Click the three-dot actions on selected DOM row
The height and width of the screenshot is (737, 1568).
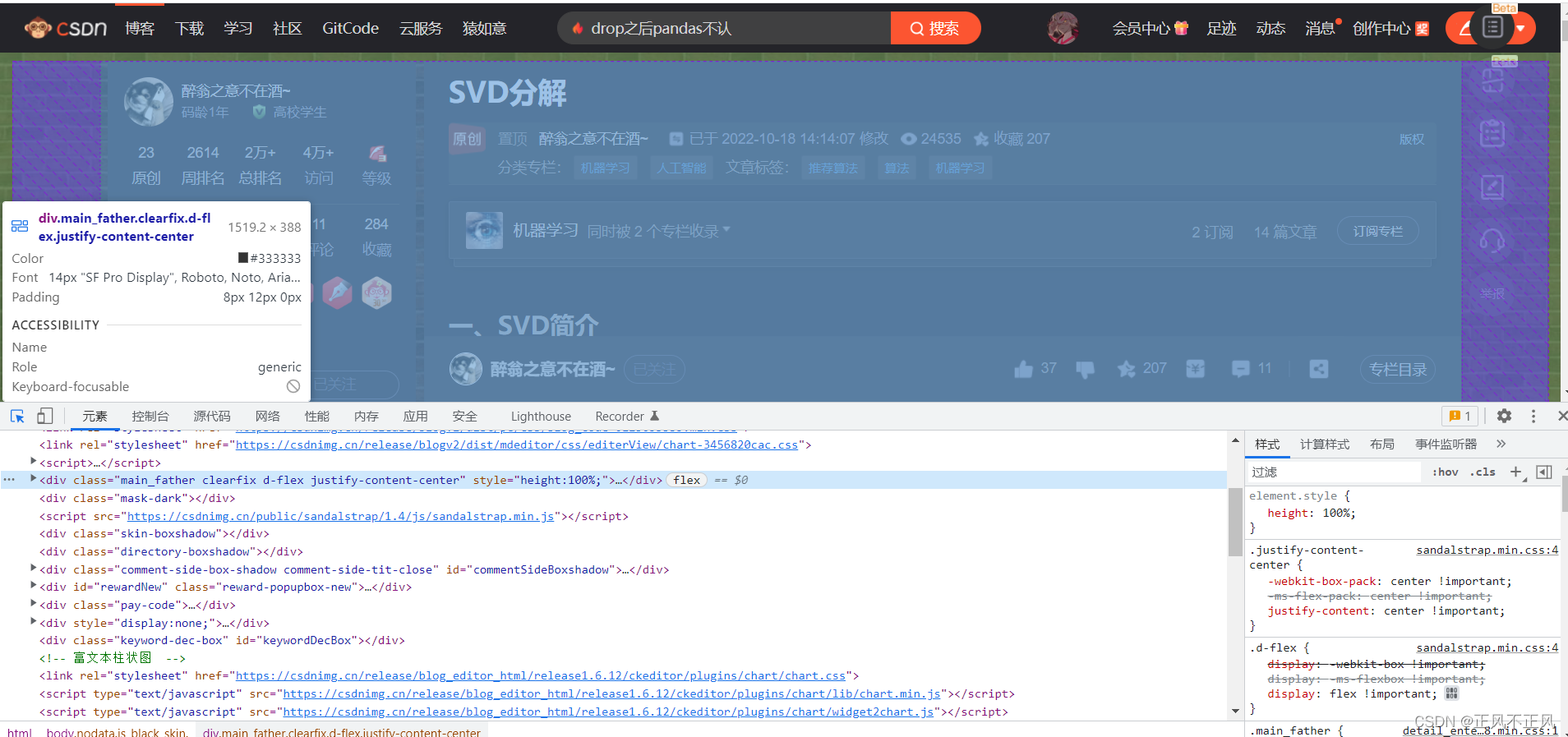[x=9, y=480]
